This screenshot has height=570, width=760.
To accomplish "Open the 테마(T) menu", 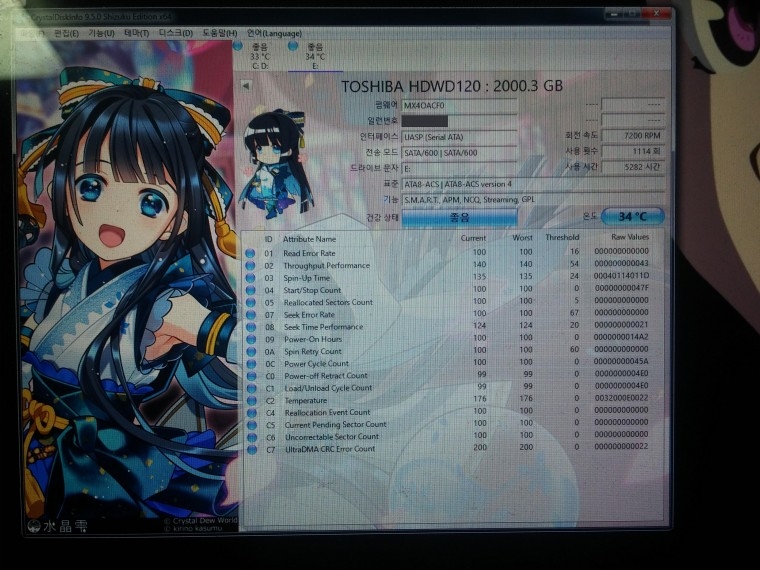I will (x=137, y=33).
